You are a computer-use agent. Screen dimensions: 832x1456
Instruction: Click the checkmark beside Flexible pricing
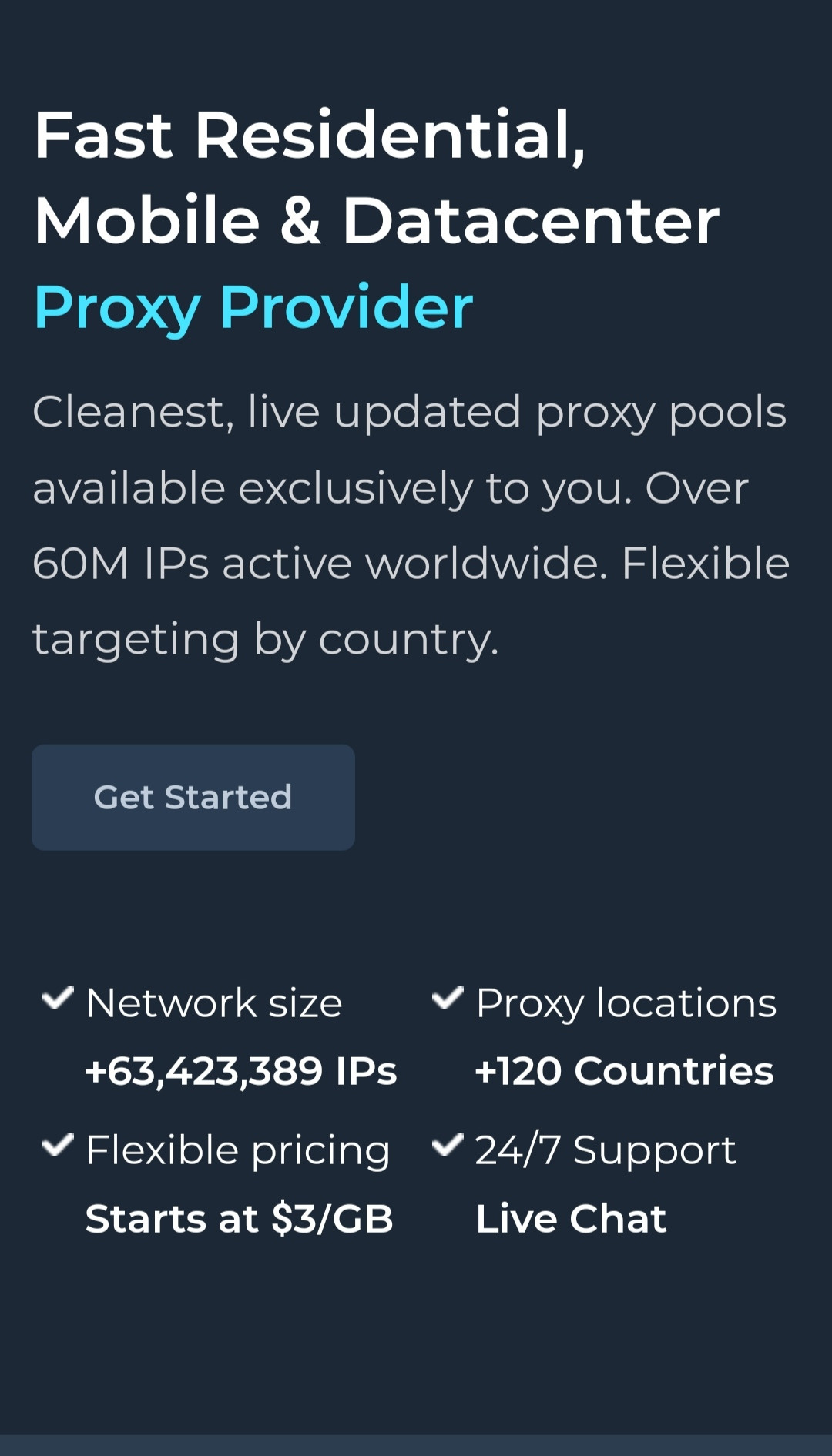(58, 1145)
